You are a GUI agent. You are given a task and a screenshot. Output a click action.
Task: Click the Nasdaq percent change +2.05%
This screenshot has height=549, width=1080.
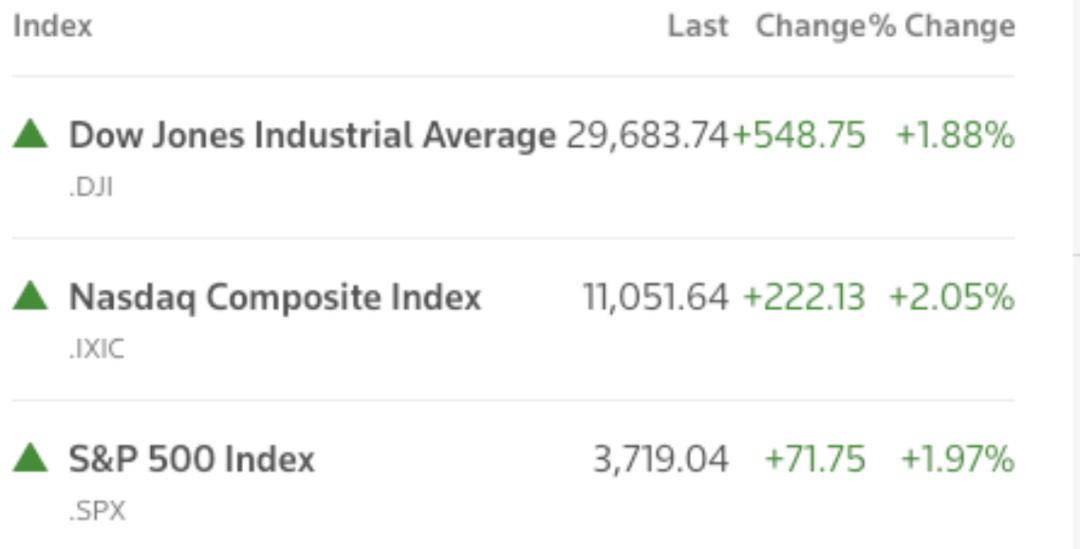(952, 298)
